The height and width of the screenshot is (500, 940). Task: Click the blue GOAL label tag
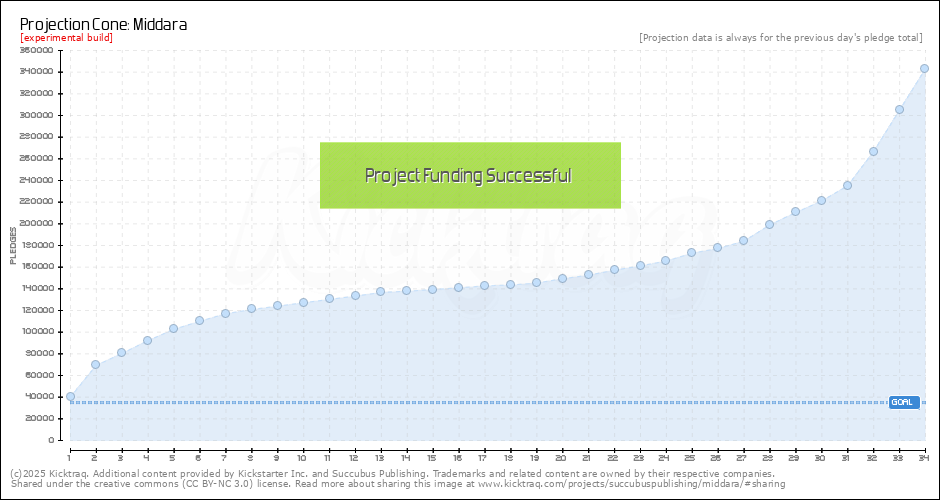[x=903, y=402]
